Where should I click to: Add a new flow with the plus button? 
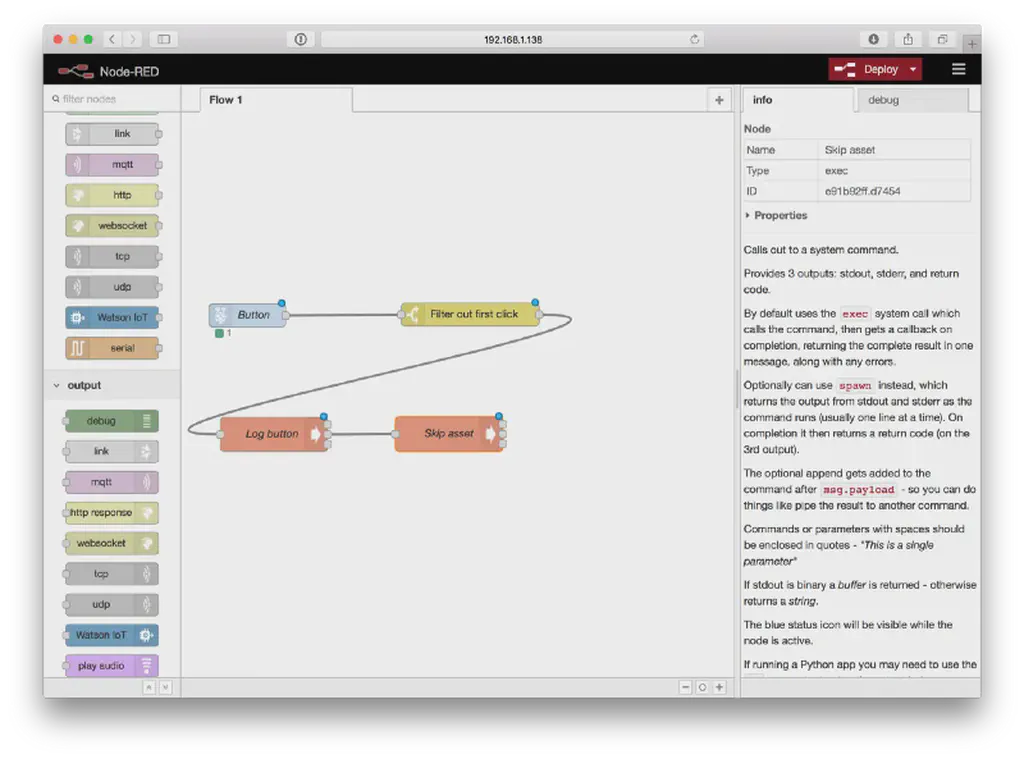click(x=719, y=101)
